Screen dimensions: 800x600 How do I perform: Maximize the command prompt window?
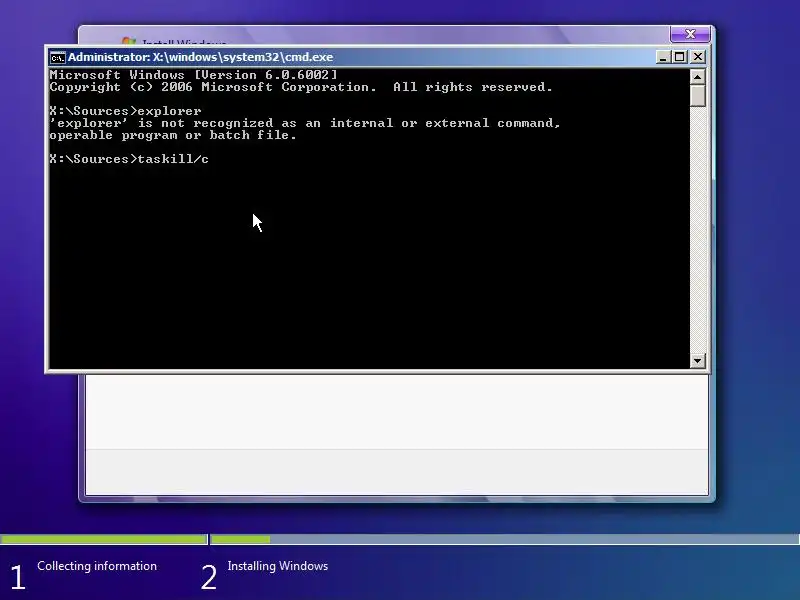[x=680, y=57]
